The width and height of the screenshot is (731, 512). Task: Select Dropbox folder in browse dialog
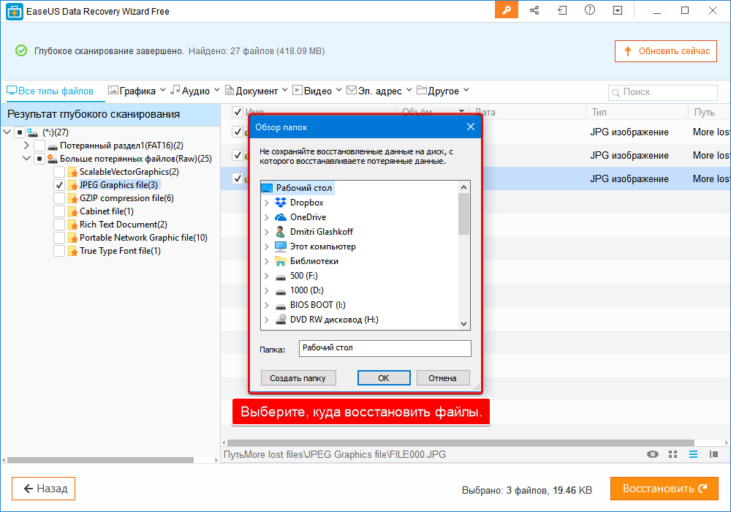306,202
